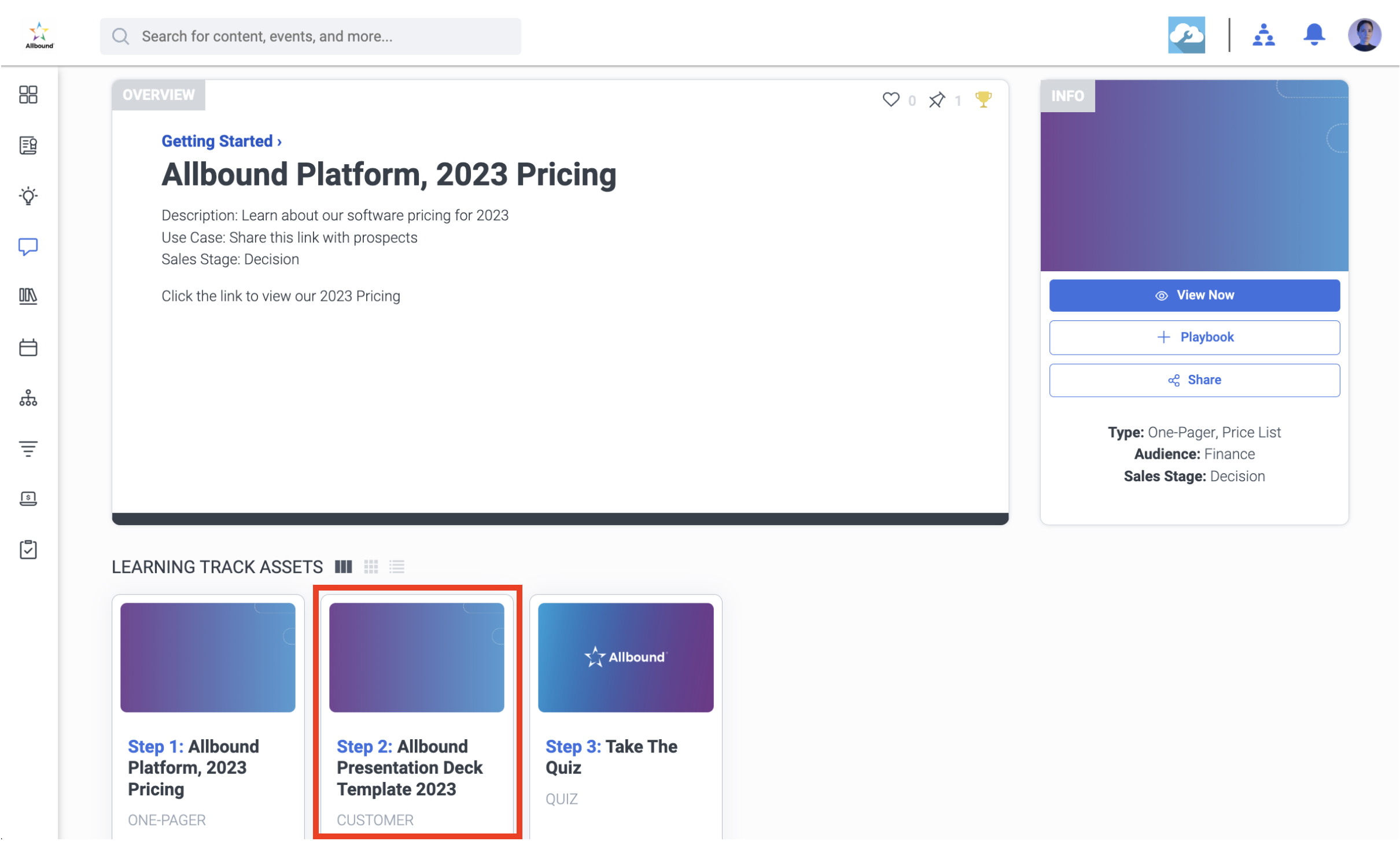Open the cloud wrench admin icon

coord(1186,35)
